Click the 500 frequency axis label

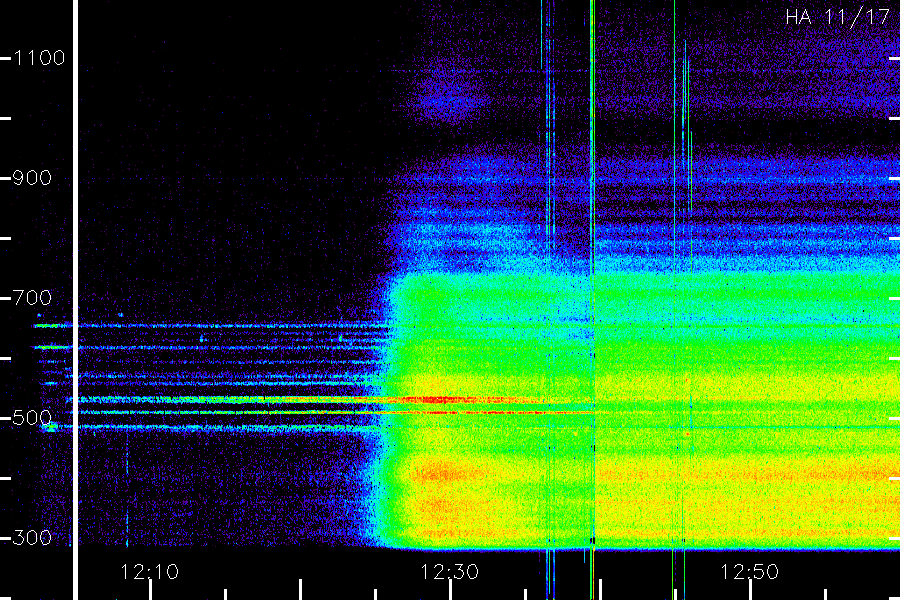point(32,418)
